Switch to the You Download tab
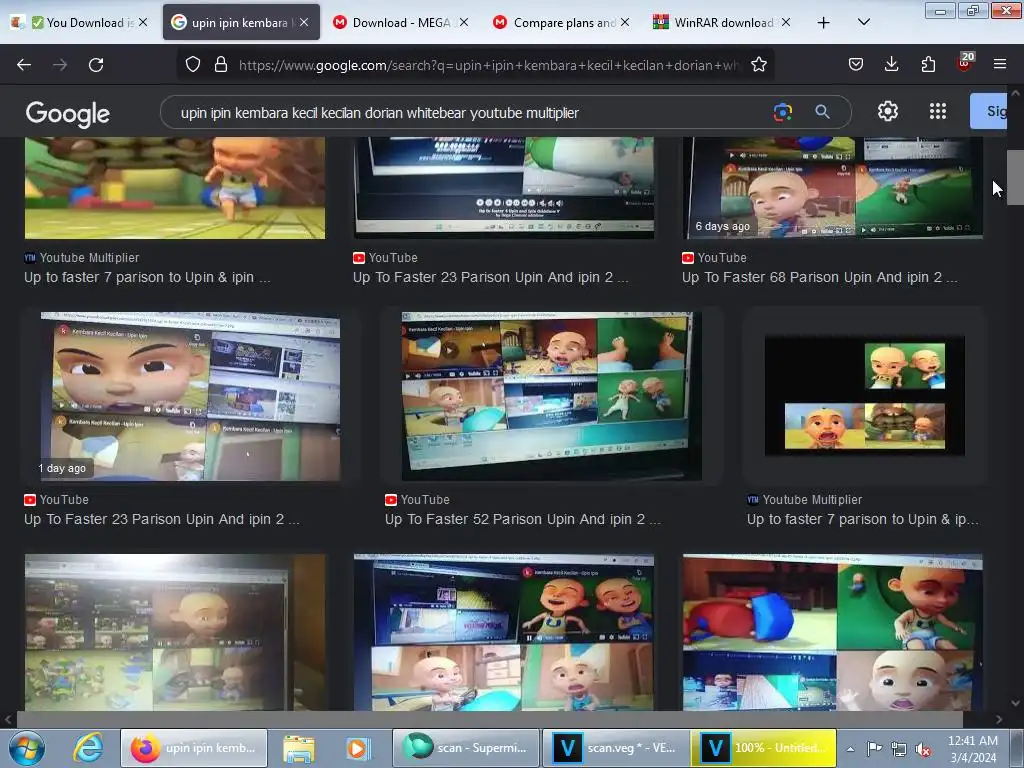Viewport: 1024px width, 768px height. point(82,23)
